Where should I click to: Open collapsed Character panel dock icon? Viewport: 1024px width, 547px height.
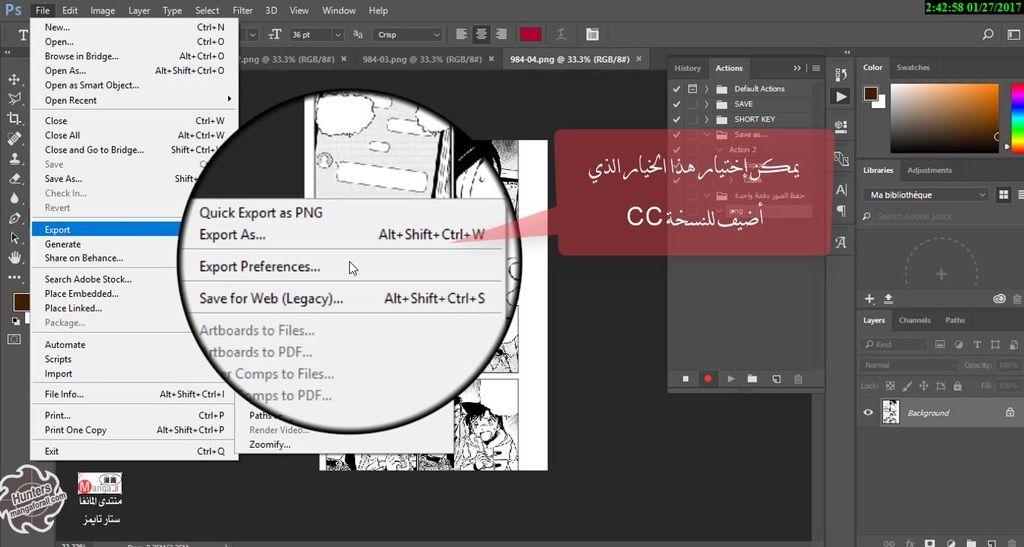[841, 190]
